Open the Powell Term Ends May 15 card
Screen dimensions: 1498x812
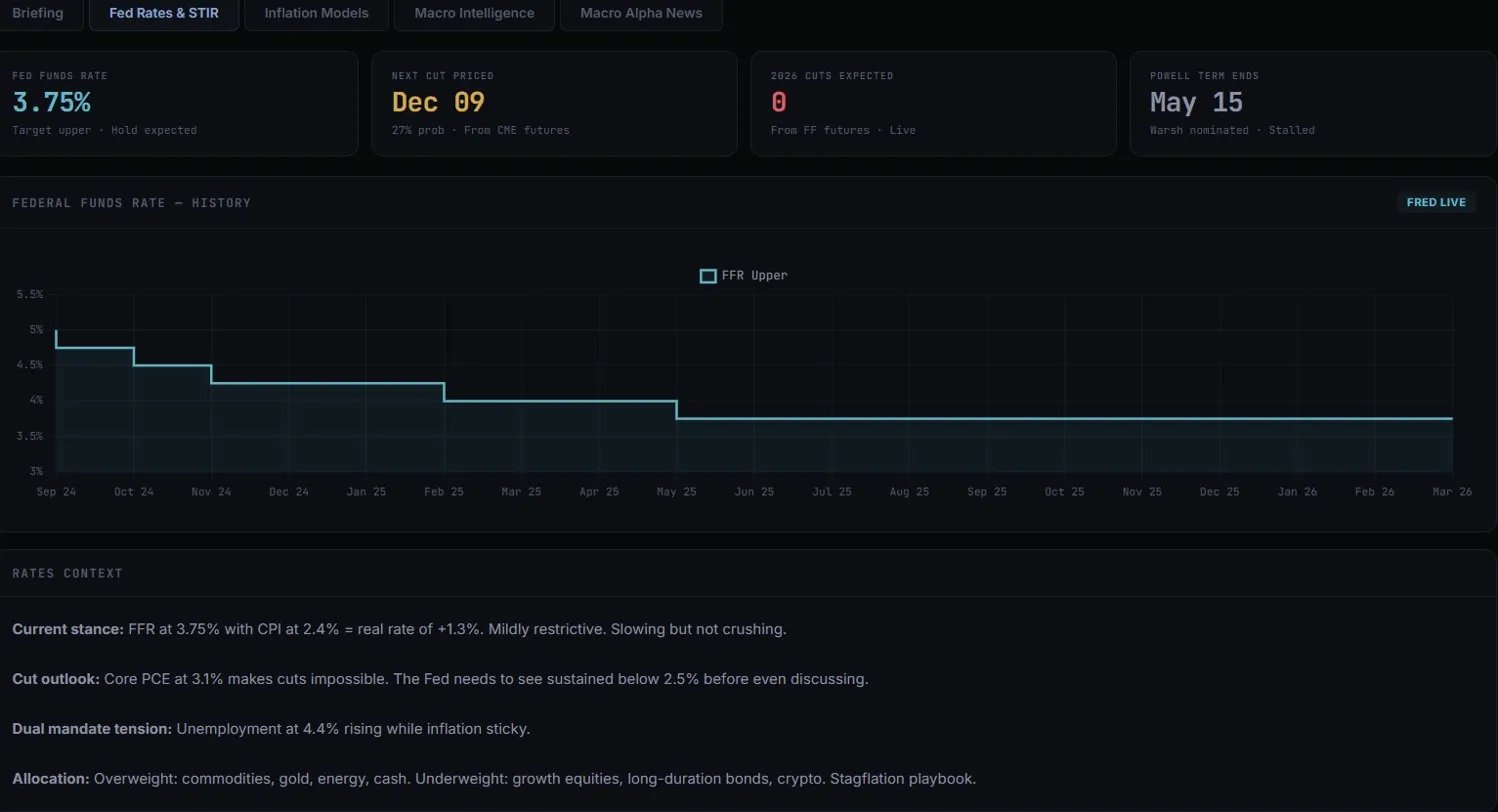(x=1312, y=103)
